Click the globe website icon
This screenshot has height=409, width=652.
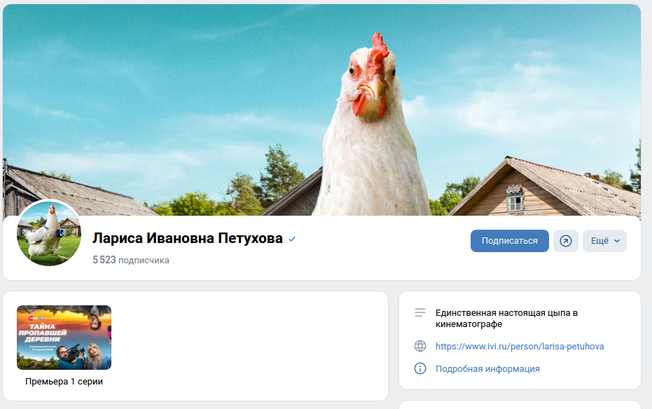click(x=420, y=346)
